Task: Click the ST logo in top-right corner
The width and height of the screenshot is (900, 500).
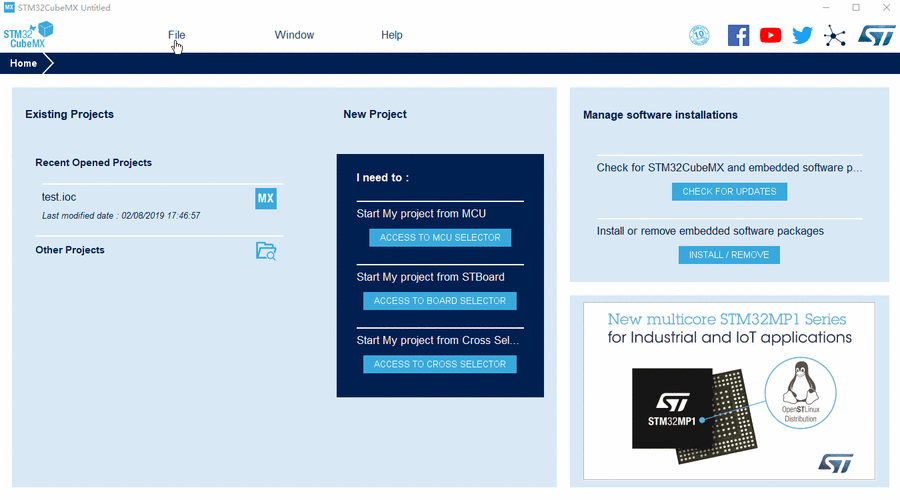Action: 876,36
